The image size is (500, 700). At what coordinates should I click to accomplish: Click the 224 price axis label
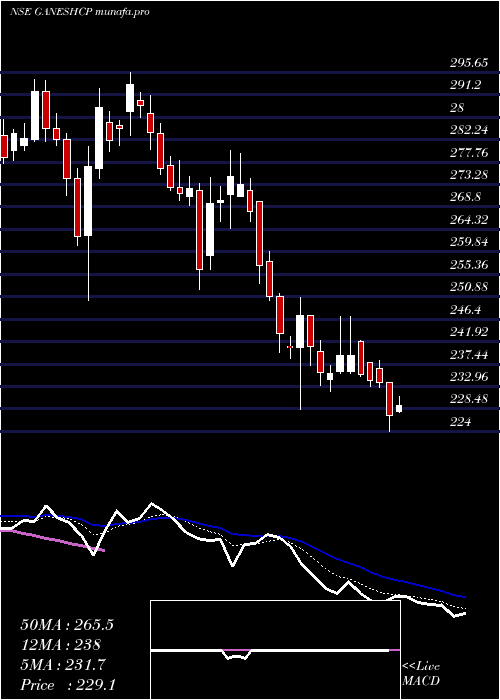(460, 422)
